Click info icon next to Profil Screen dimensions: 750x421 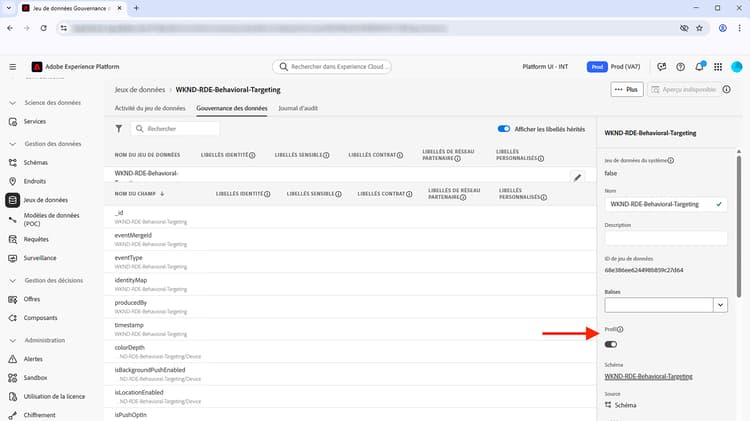pyautogui.click(x=620, y=329)
